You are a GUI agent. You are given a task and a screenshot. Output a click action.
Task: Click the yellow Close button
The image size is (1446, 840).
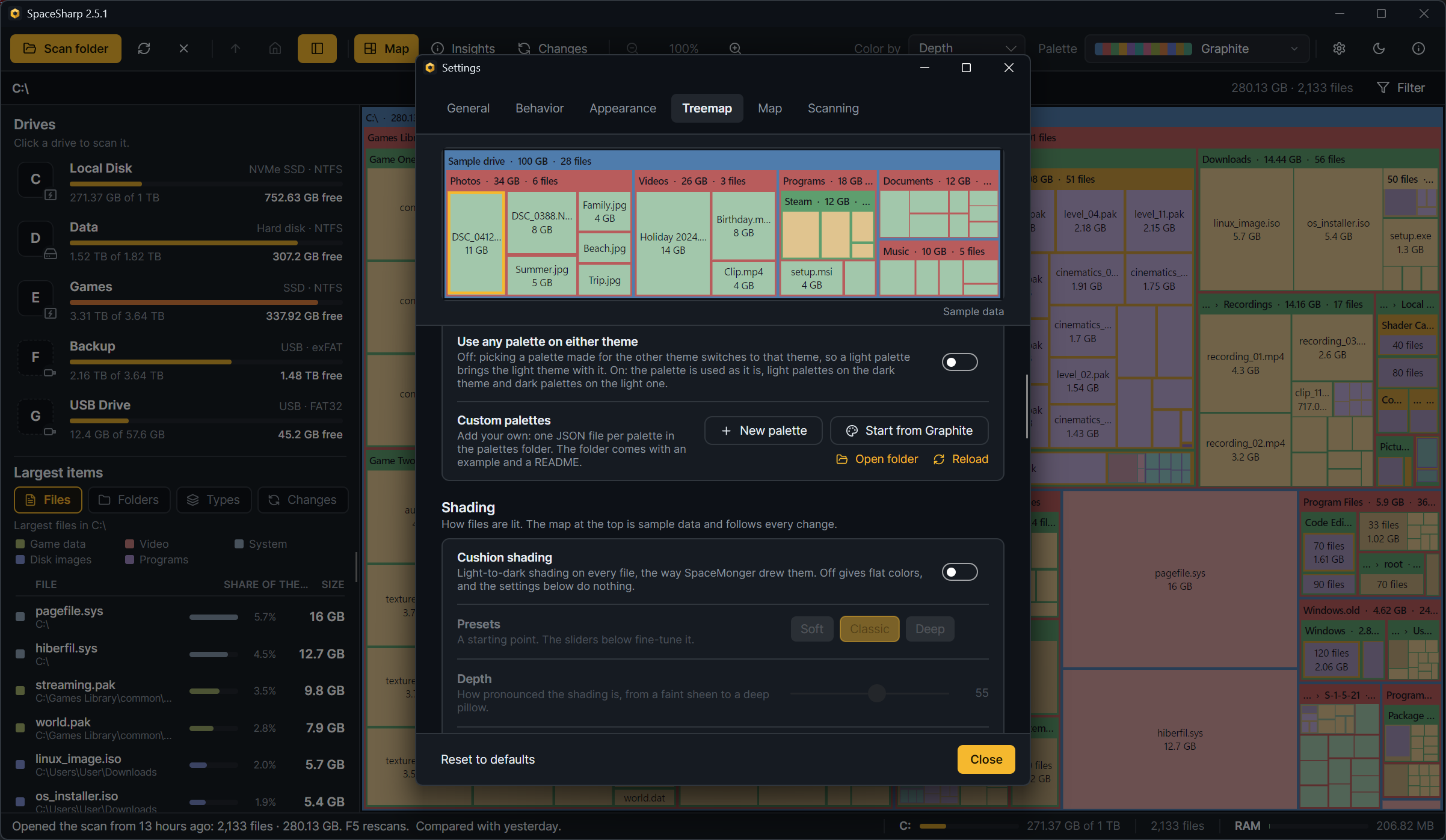(986, 759)
